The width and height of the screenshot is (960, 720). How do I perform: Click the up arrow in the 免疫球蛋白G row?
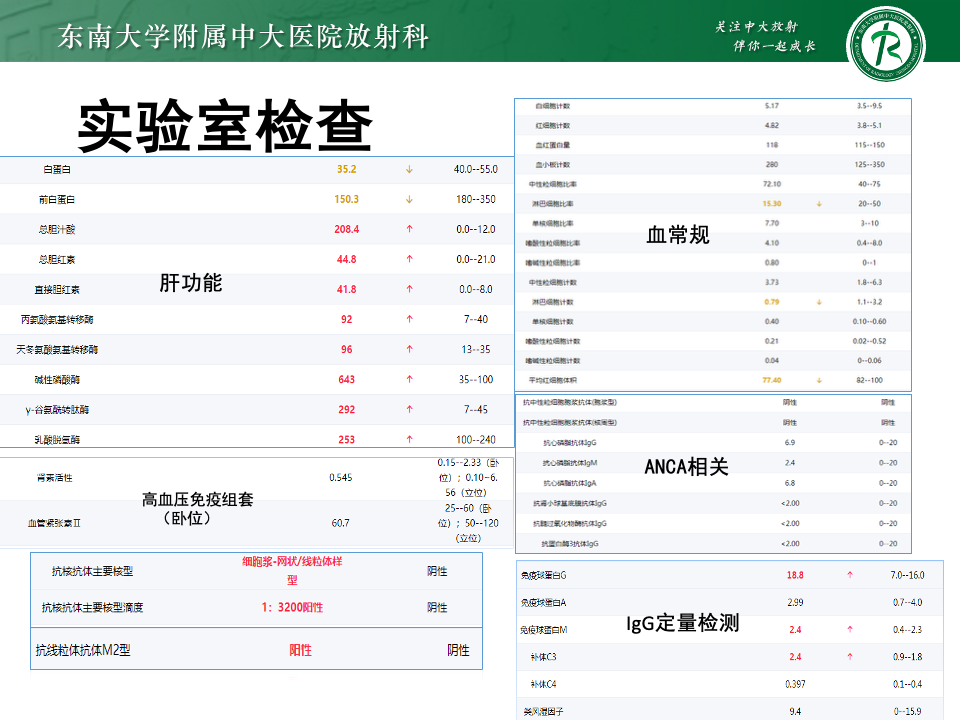point(850,575)
